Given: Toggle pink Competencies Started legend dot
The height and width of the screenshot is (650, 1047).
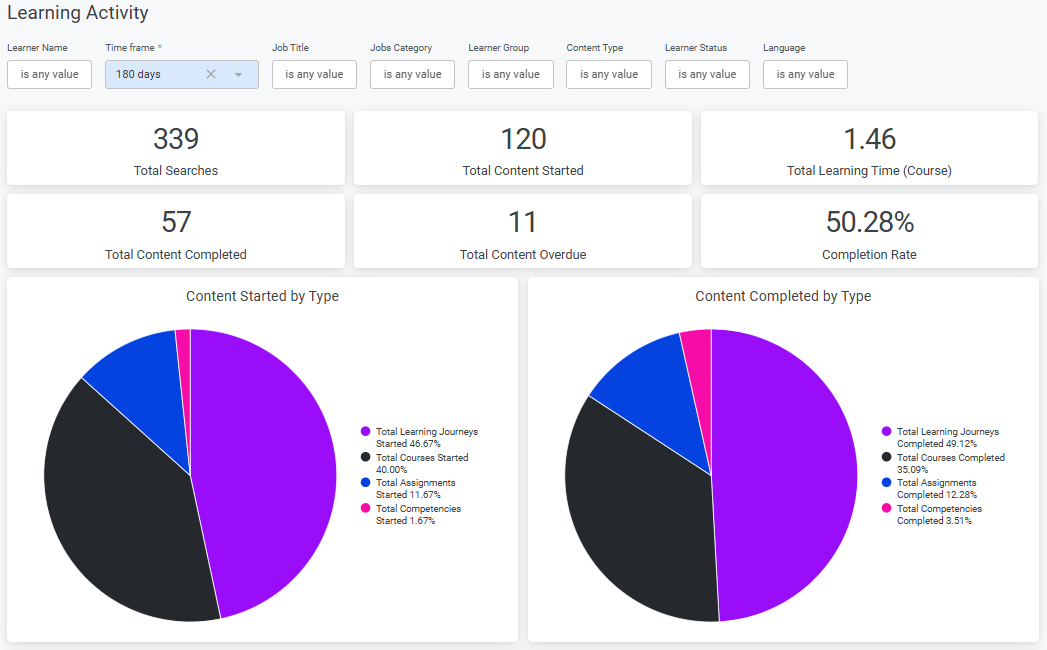Looking at the screenshot, I should pos(365,508).
